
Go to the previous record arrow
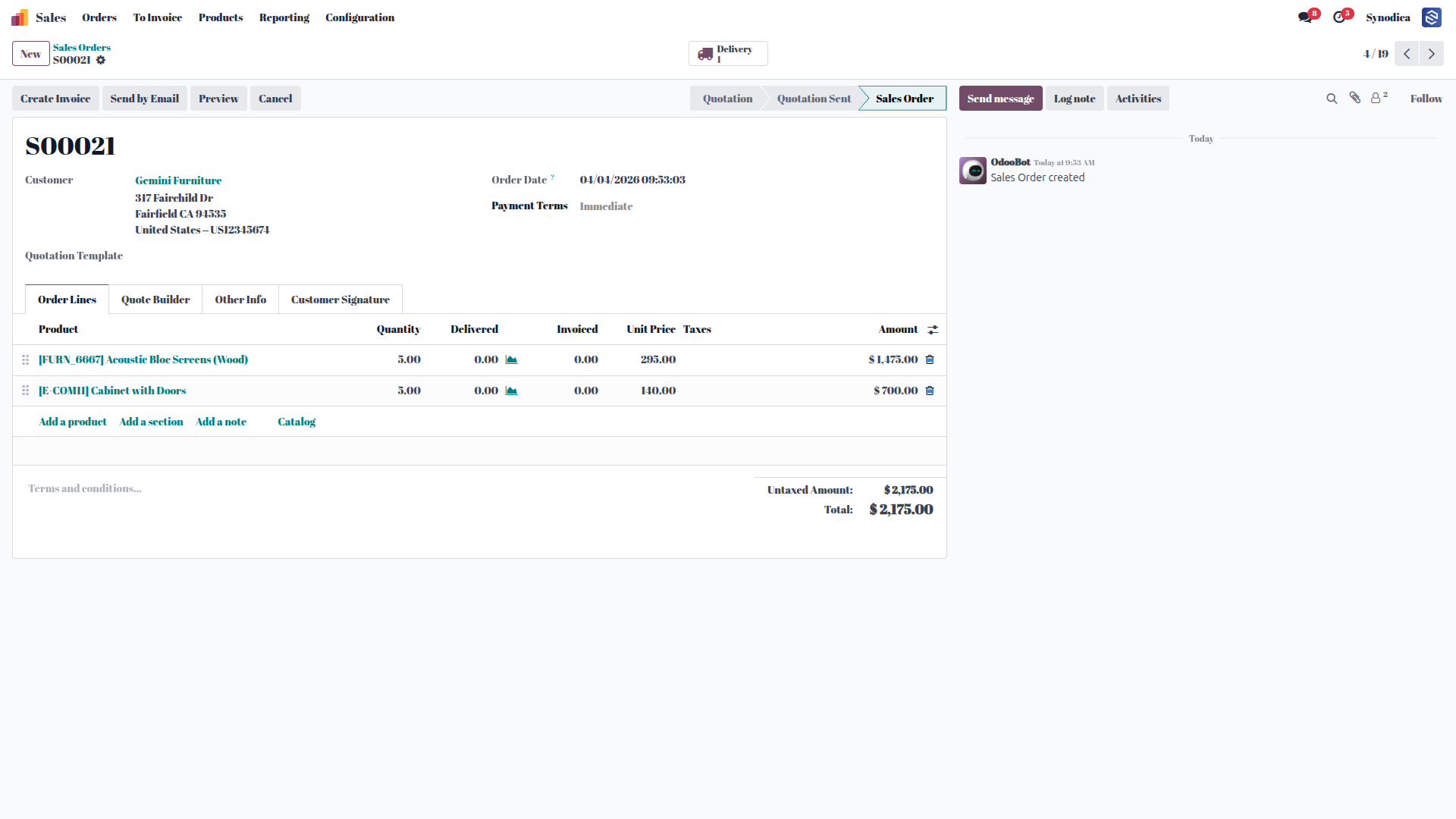coord(1407,54)
